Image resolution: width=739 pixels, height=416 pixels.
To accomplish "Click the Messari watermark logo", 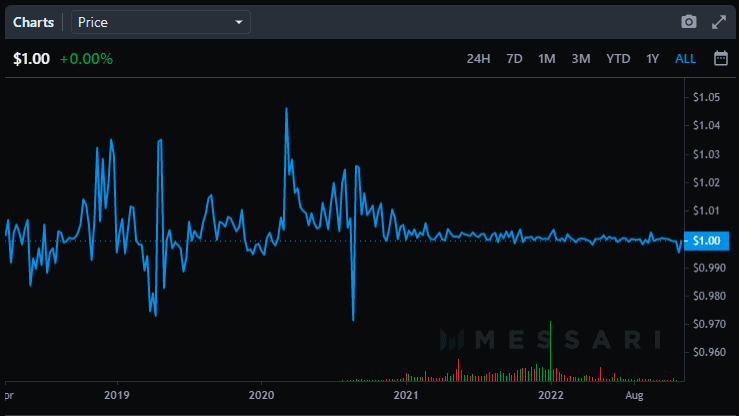I will (x=551, y=340).
